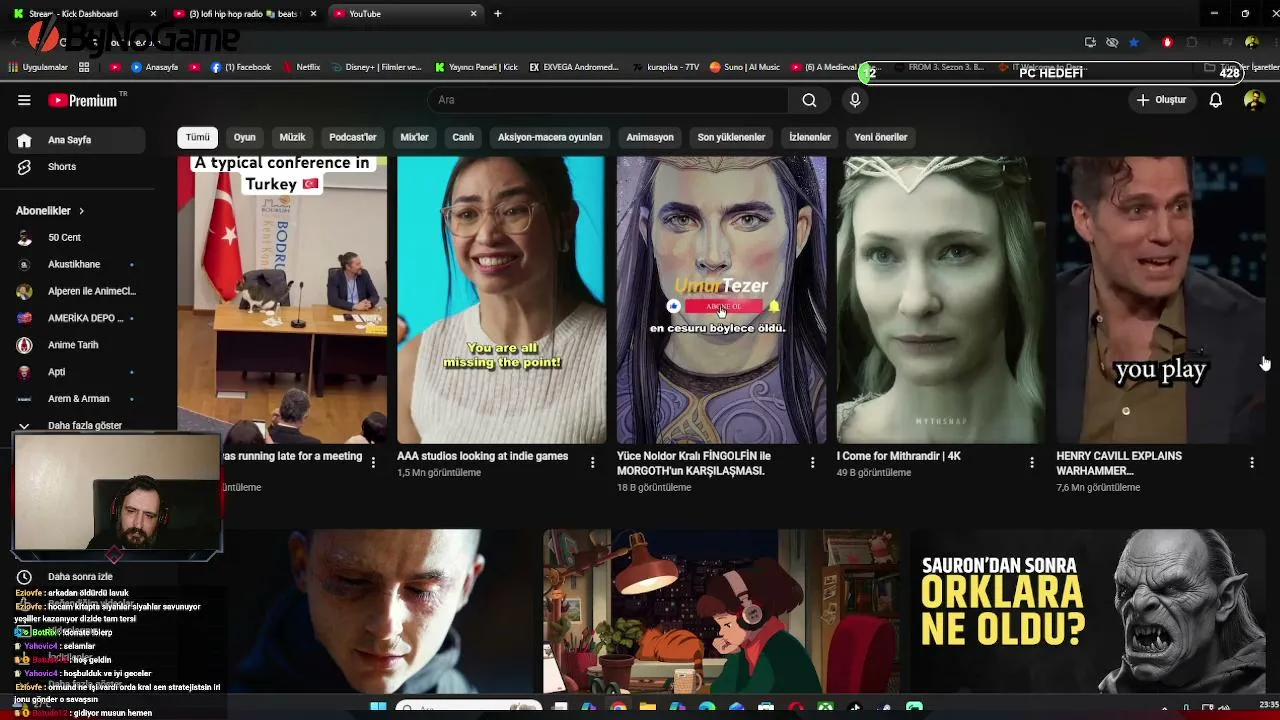1280x720 pixels.
Task: Open the Anime Tarih channel avatar
Action: coord(25,345)
